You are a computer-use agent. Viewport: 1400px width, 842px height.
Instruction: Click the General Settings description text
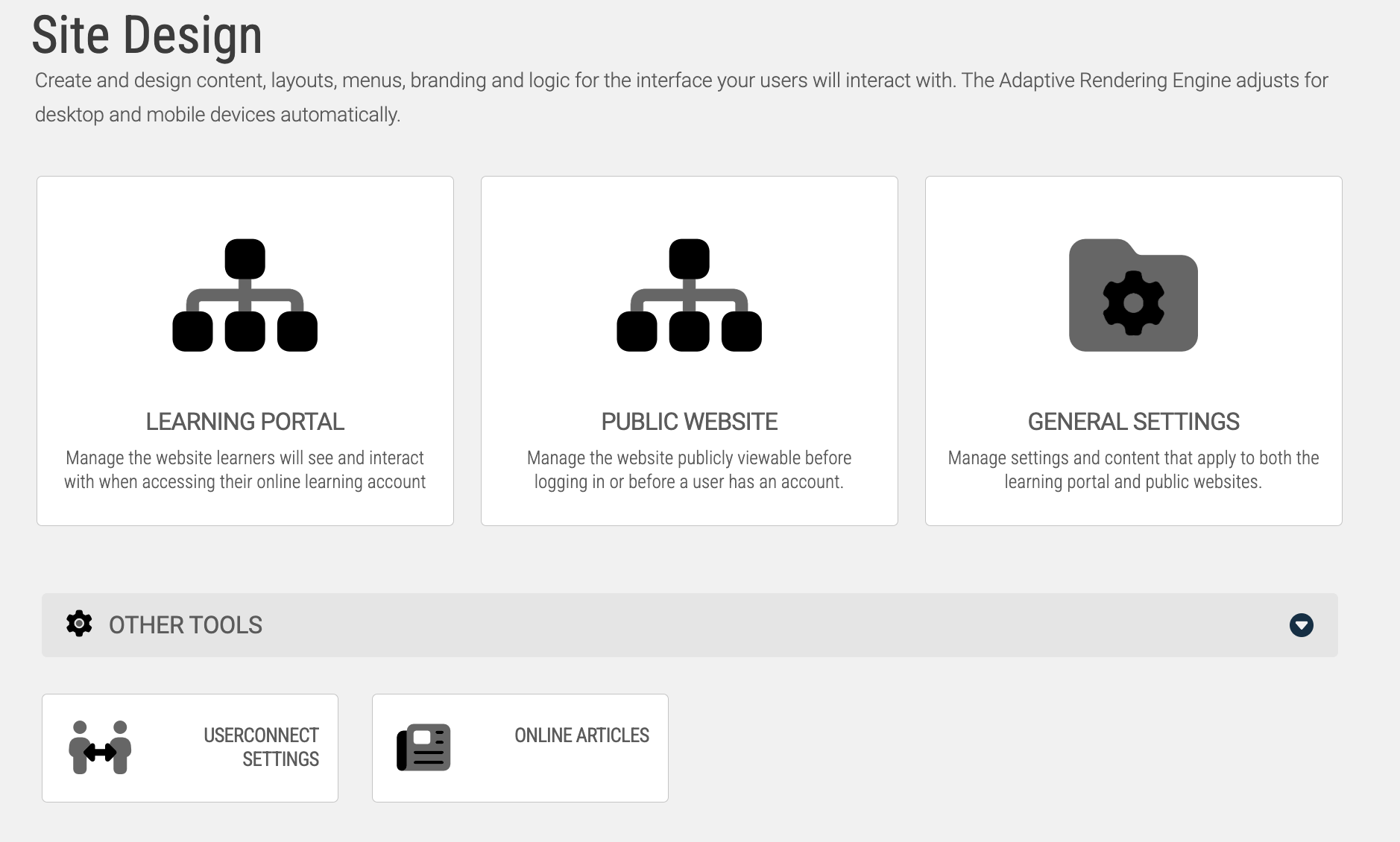coord(1133,469)
